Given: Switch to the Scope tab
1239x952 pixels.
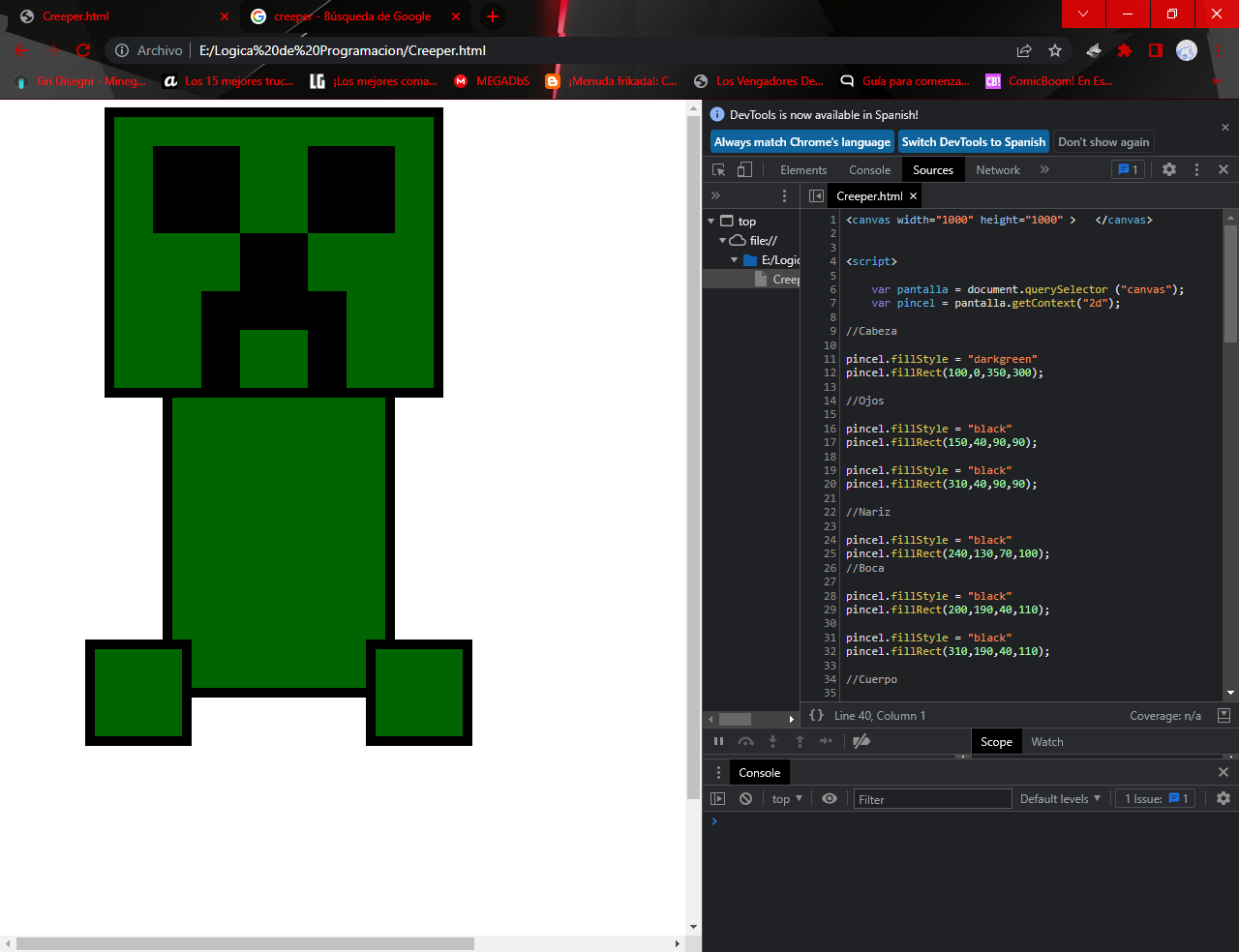Looking at the screenshot, I should click(x=996, y=742).
